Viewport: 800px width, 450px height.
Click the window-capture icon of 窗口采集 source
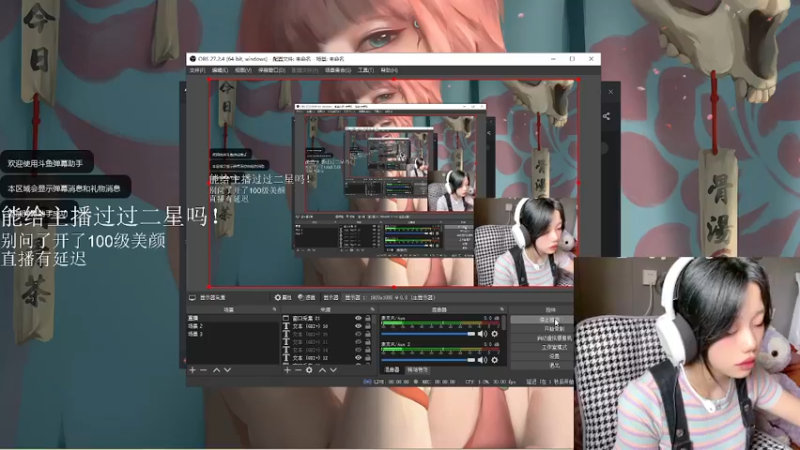pos(286,318)
